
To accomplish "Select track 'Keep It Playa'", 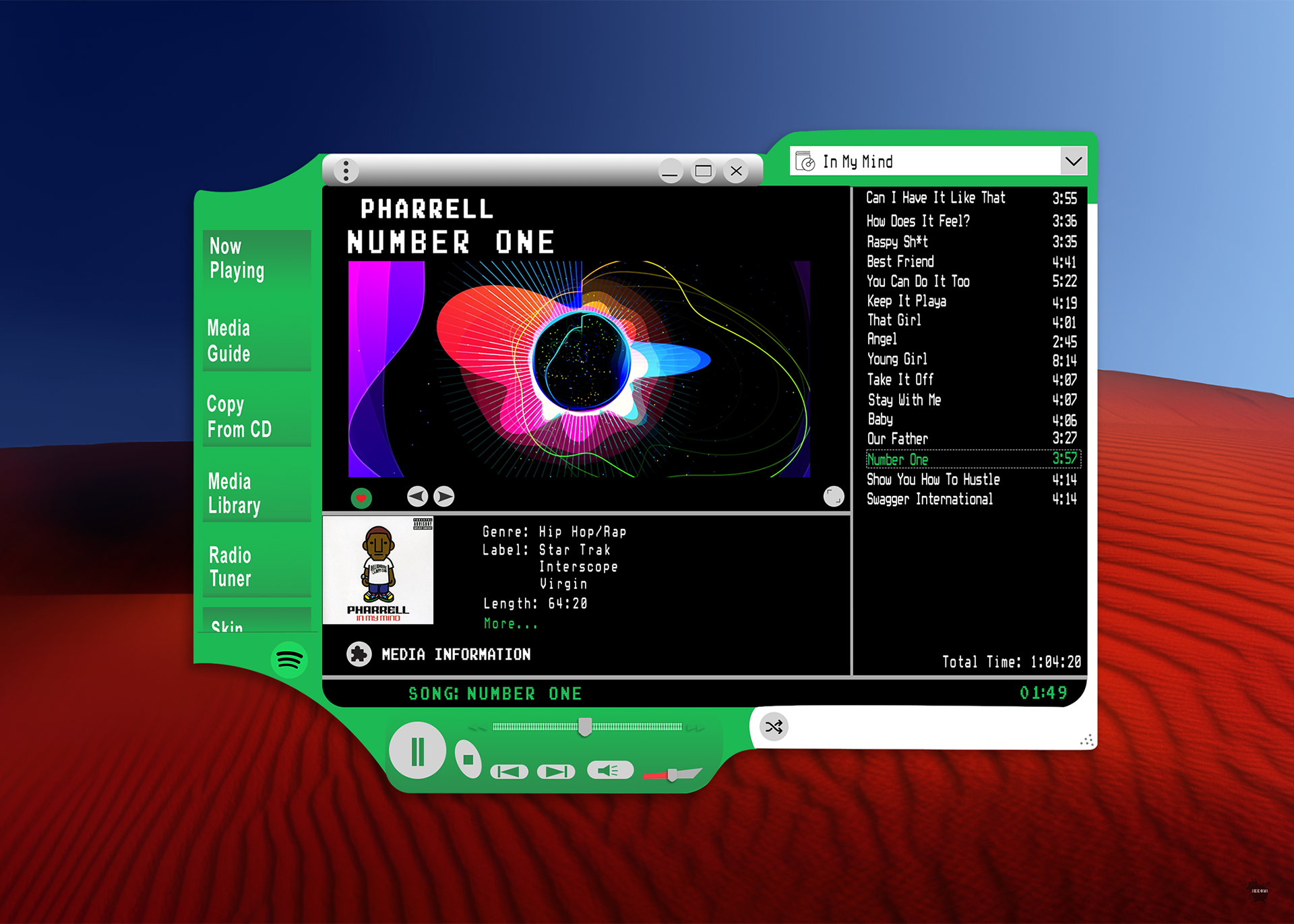I will pos(971,301).
